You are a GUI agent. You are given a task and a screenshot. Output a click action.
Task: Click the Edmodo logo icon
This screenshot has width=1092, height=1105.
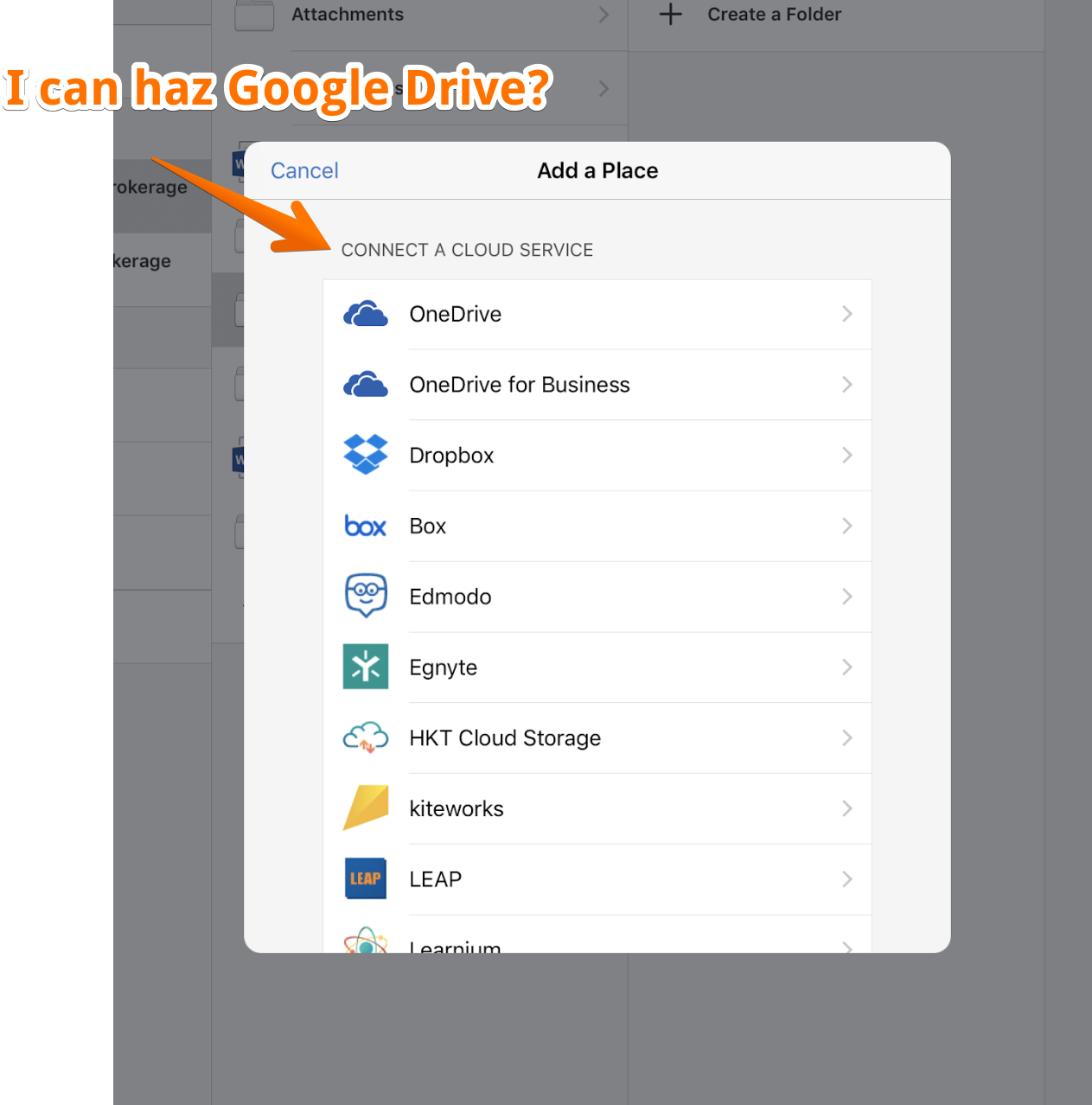(x=366, y=596)
